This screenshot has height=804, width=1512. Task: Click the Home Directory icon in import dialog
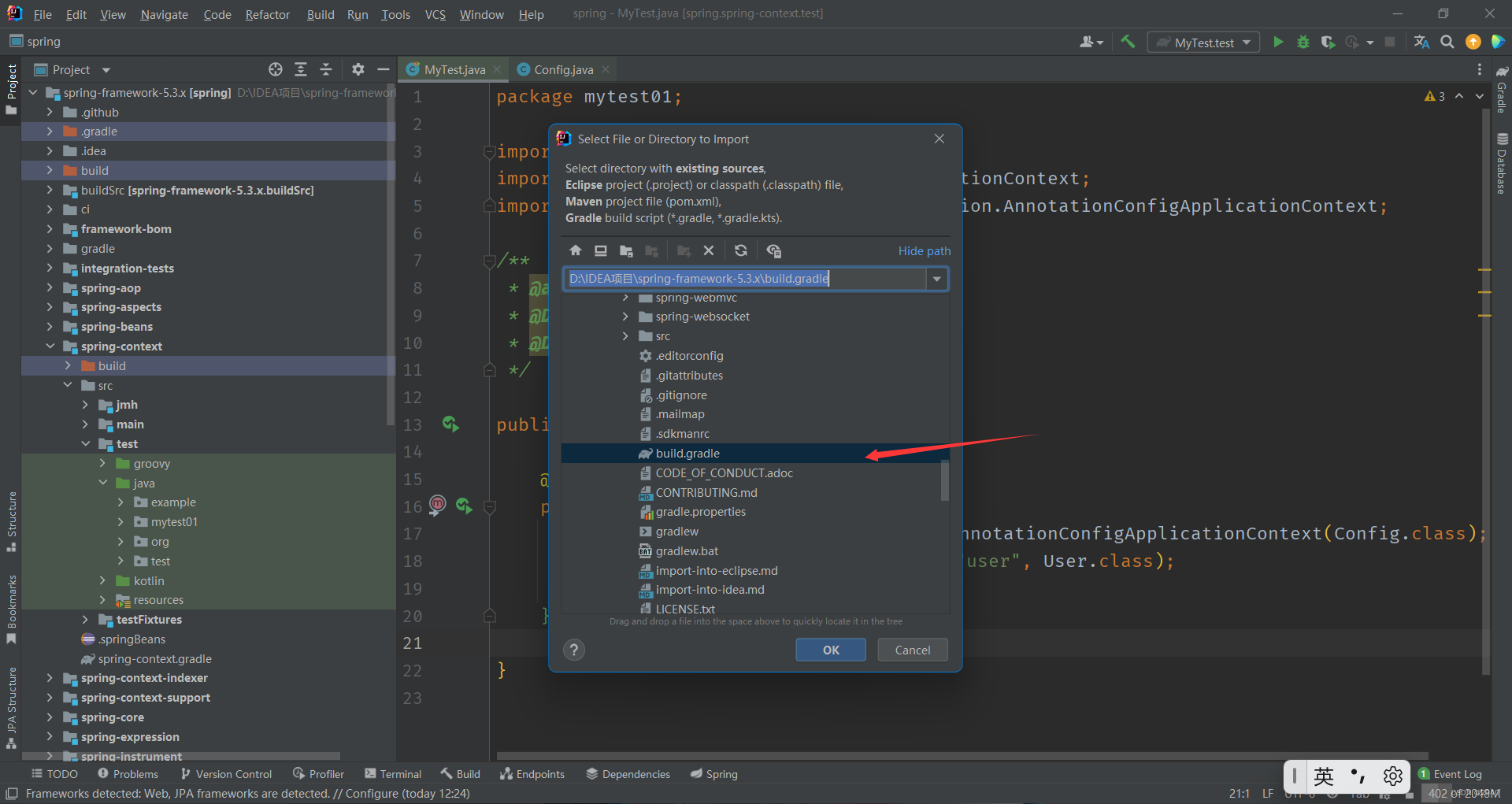pos(576,250)
